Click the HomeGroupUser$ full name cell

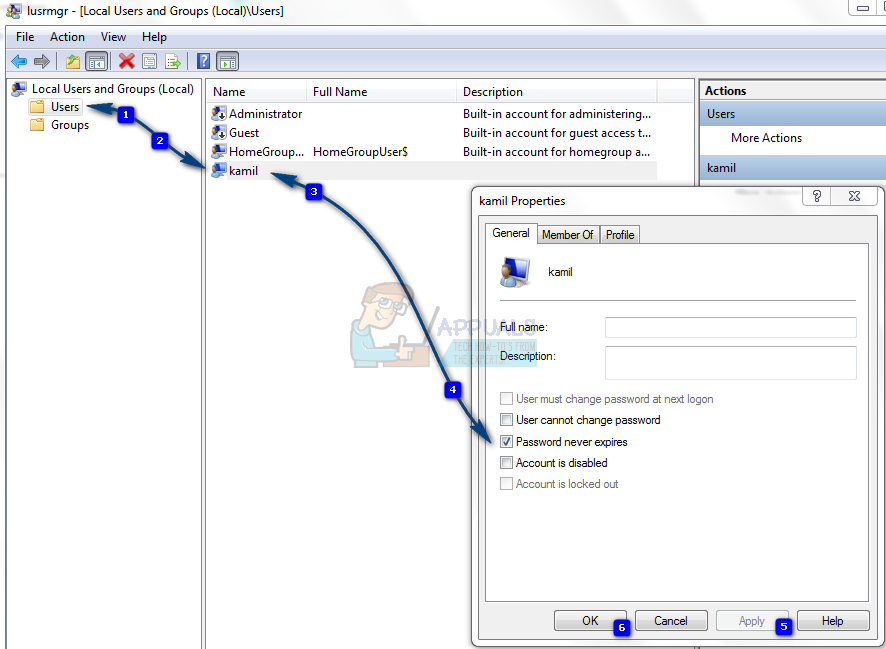[x=361, y=151]
